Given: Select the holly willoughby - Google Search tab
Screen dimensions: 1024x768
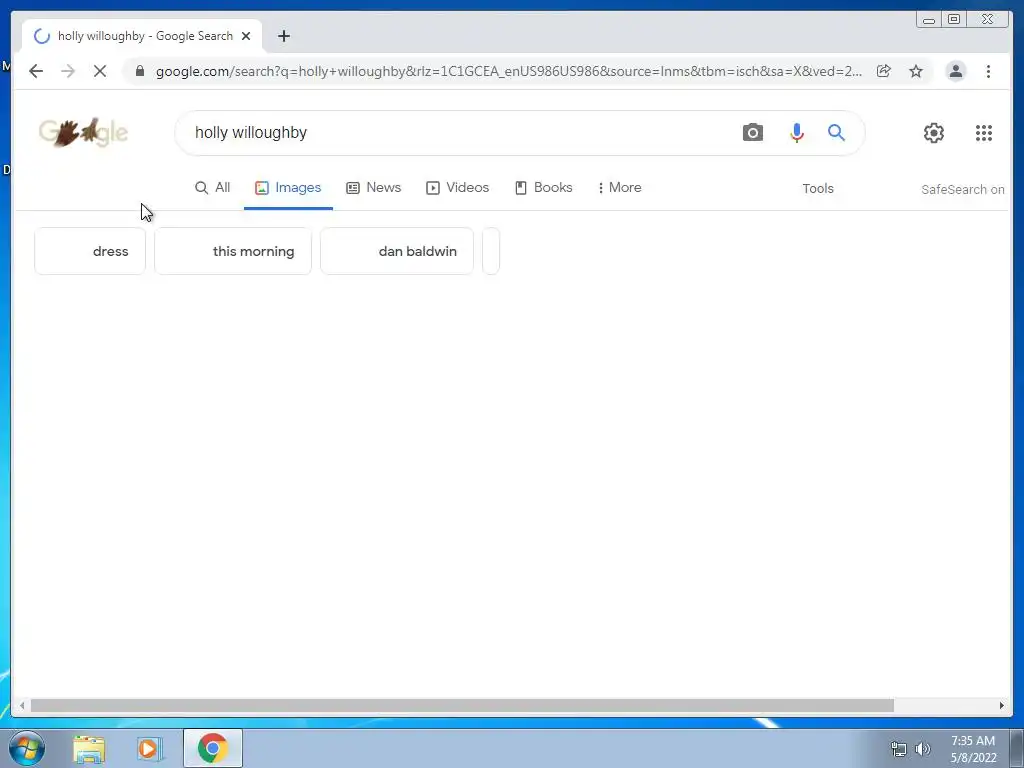Looking at the screenshot, I should 142,36.
